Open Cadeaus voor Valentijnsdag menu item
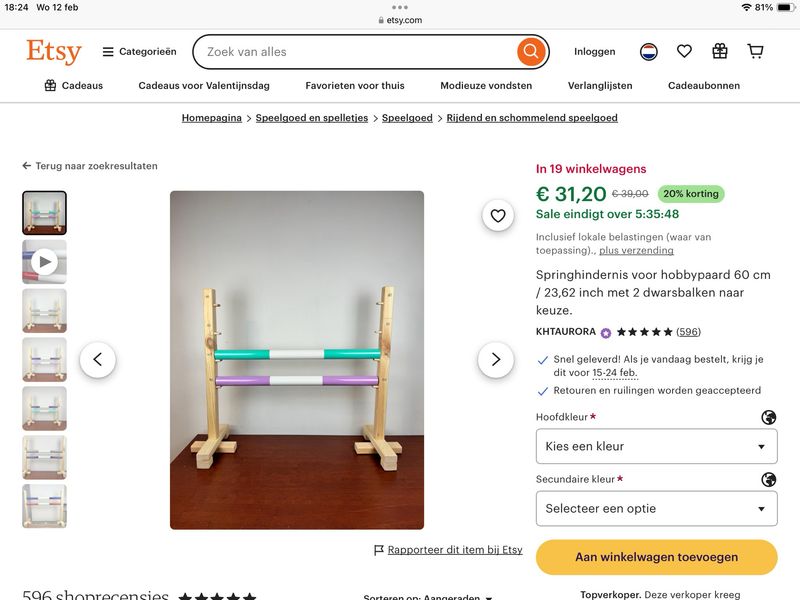 pos(204,86)
